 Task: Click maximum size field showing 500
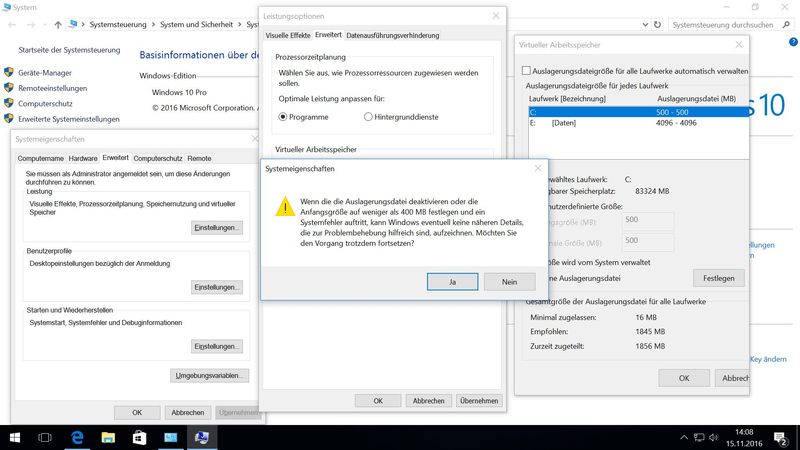coord(647,242)
